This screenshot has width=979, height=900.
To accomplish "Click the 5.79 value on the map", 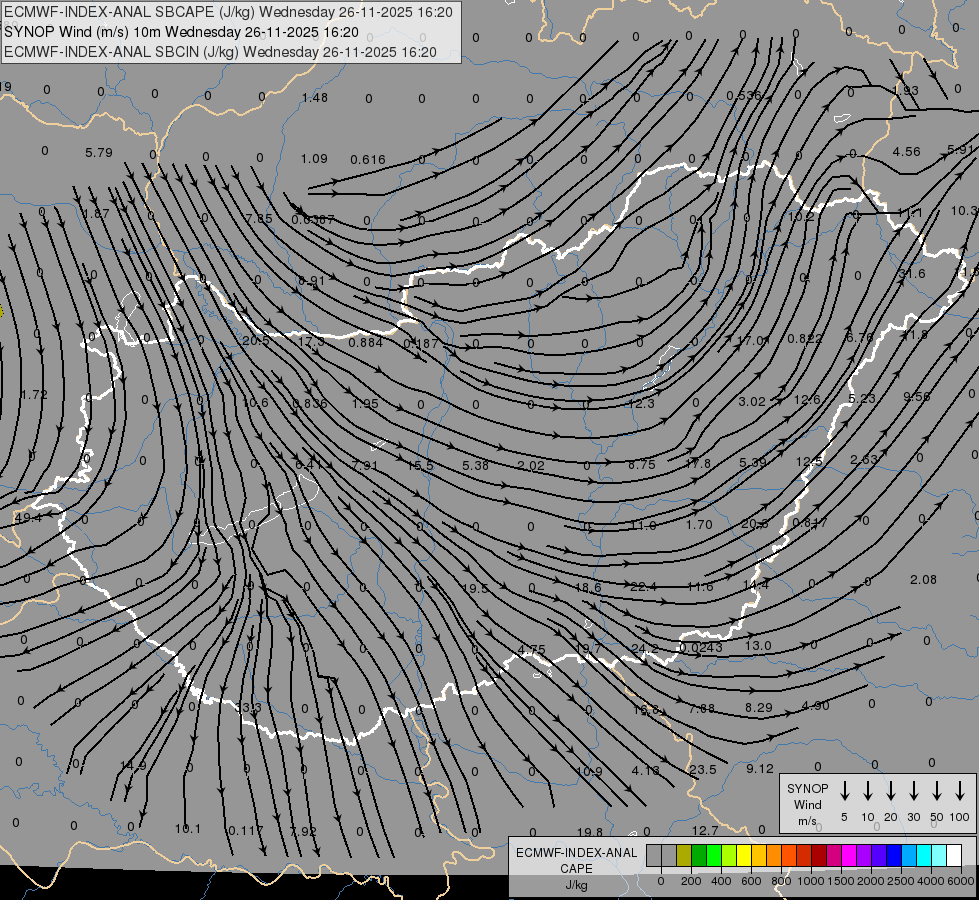I will click(x=99, y=152).
